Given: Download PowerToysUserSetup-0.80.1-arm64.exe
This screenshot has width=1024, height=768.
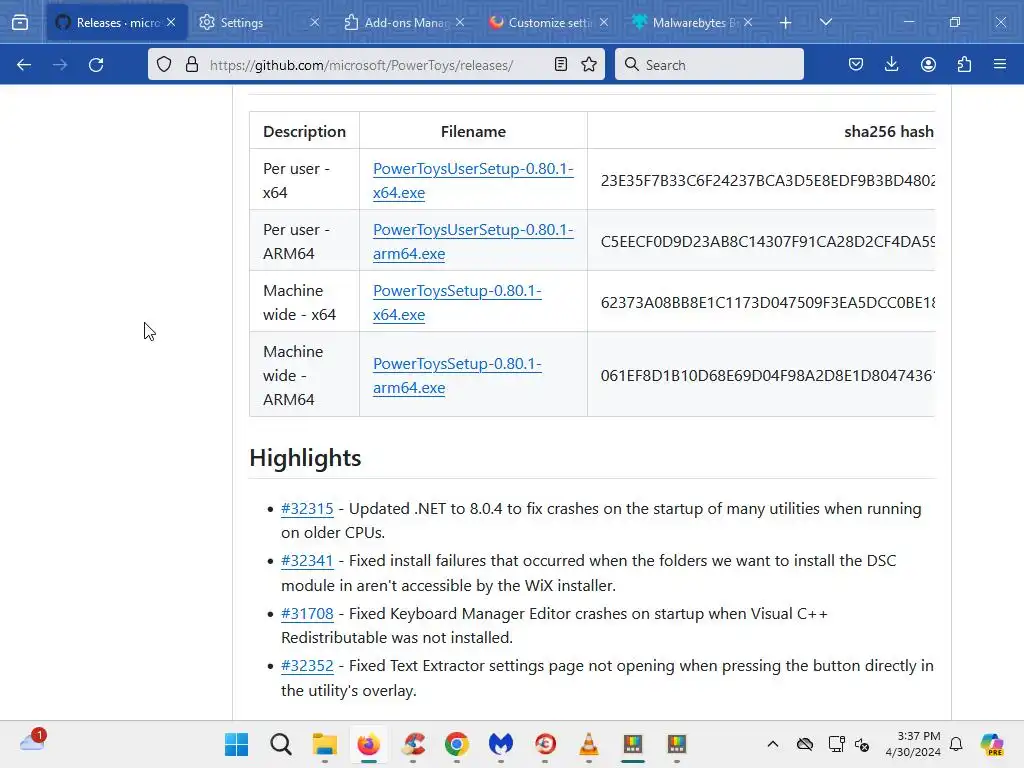Looking at the screenshot, I should (x=473, y=241).
